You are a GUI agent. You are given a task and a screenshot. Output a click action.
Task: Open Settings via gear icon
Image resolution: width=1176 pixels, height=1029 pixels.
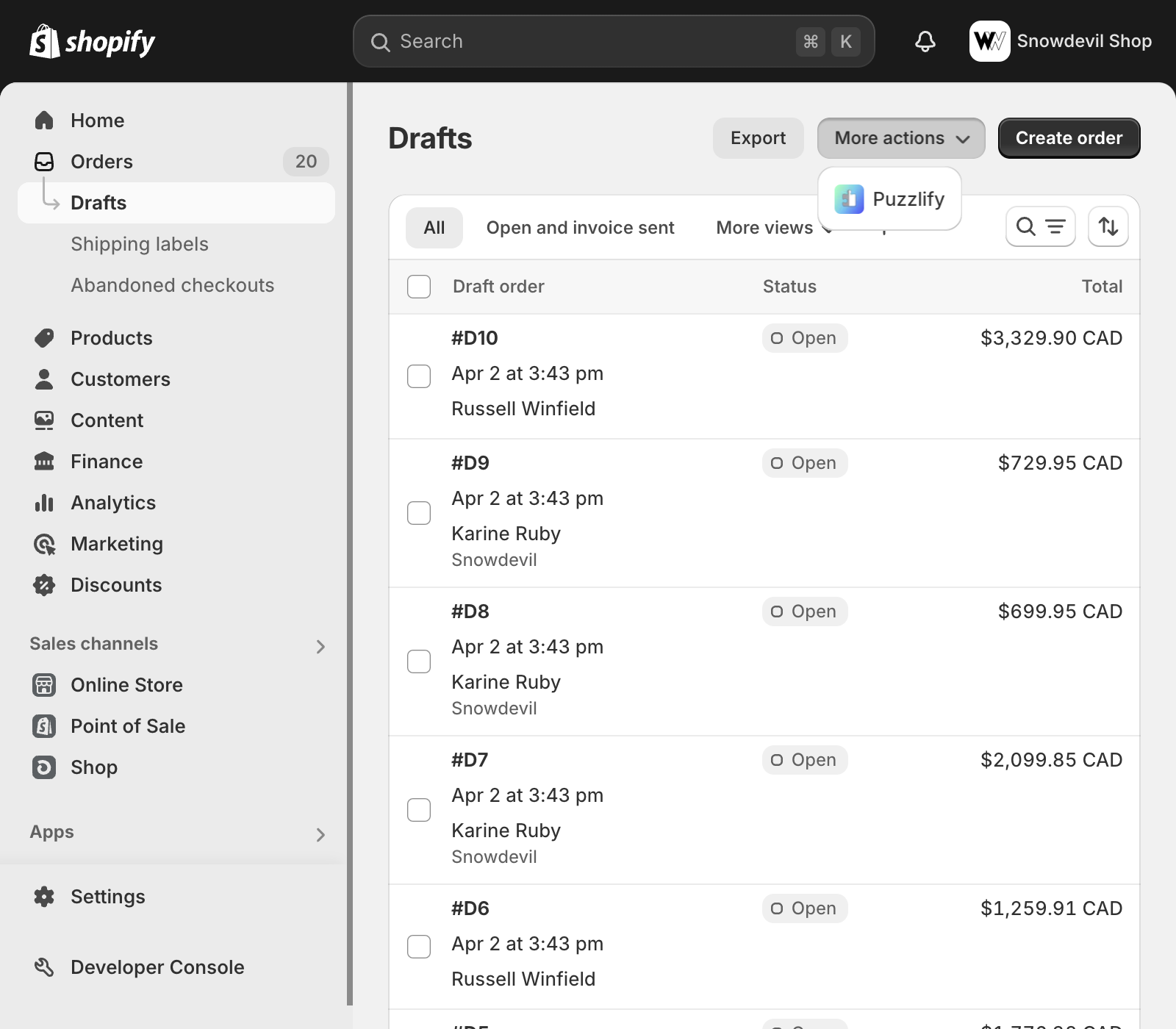pyautogui.click(x=44, y=897)
